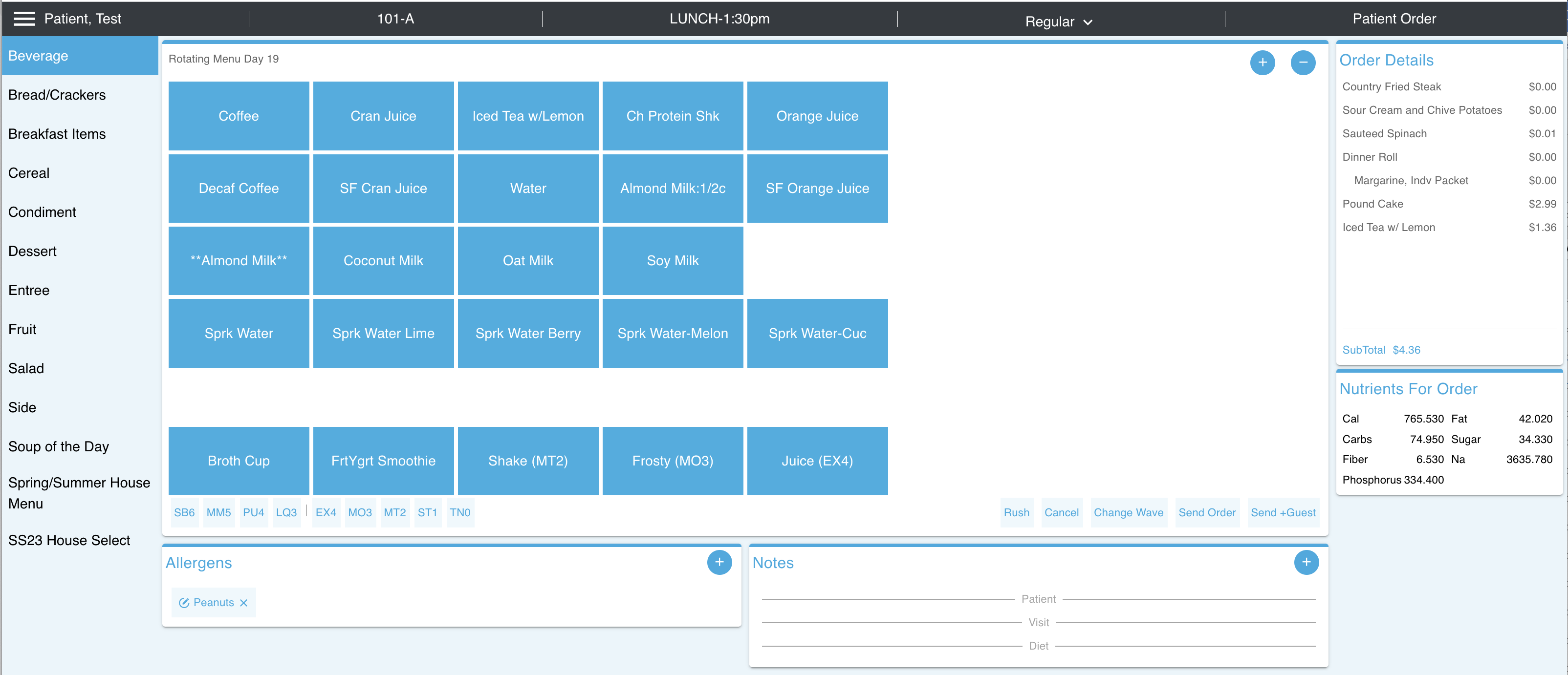Edit the Peanuts allergen pencil icon
The height and width of the screenshot is (675, 1568).
pyautogui.click(x=184, y=603)
